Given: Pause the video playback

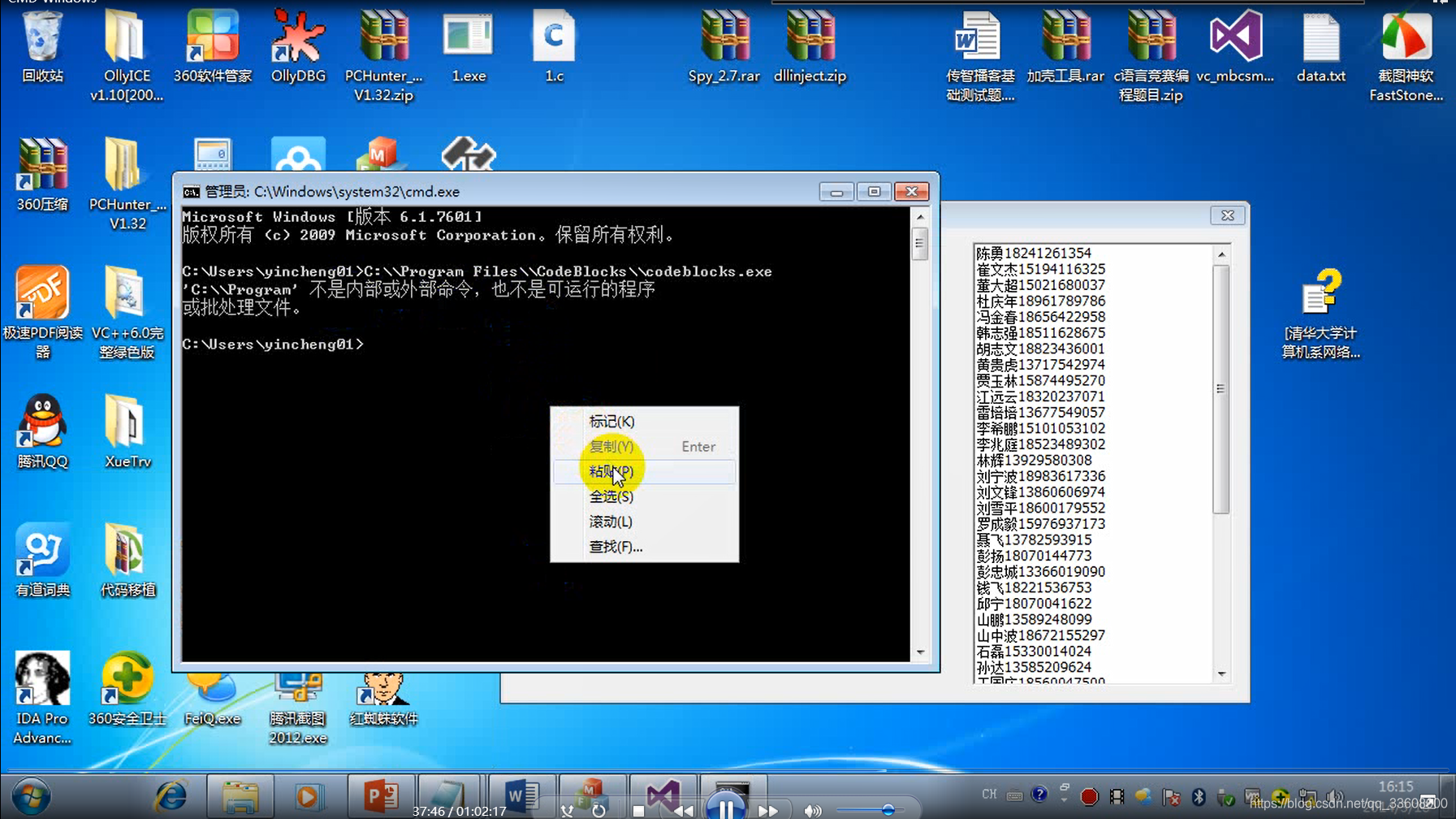Looking at the screenshot, I should [x=726, y=808].
